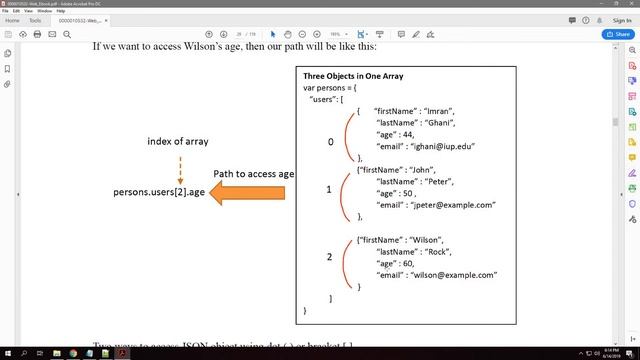The height and width of the screenshot is (360, 640).
Task: Open the Bookmarks panel icon
Action: 7,69
